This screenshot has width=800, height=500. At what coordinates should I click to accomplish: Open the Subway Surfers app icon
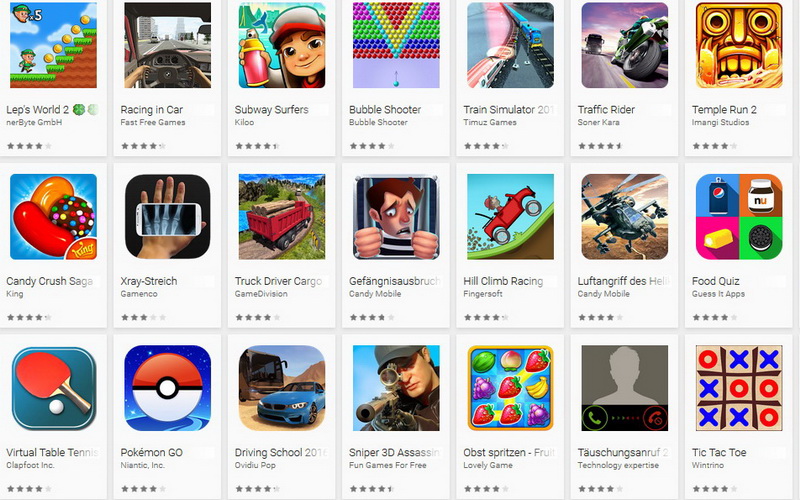[x=282, y=45]
